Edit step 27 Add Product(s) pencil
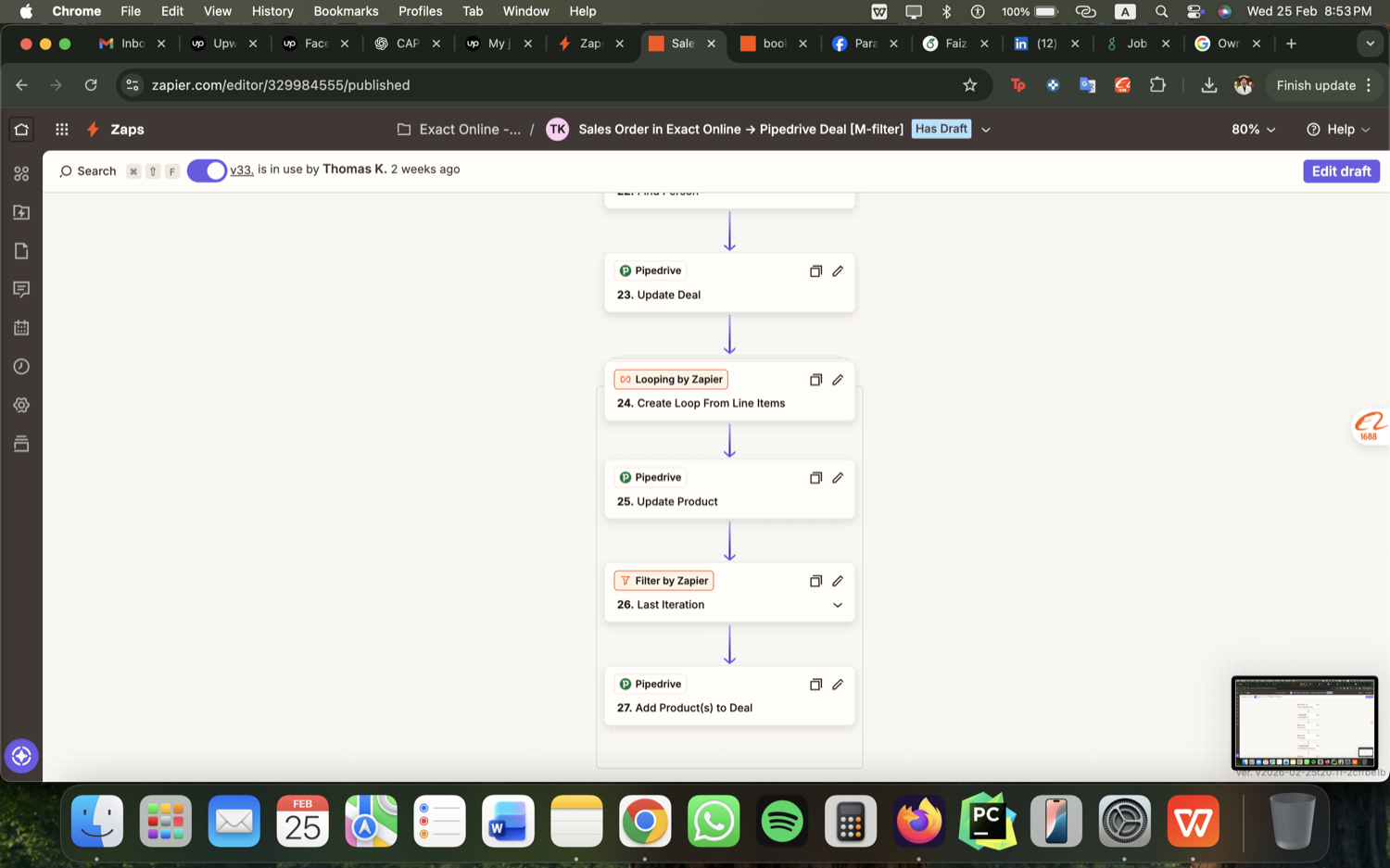The width and height of the screenshot is (1390, 868). point(838,685)
